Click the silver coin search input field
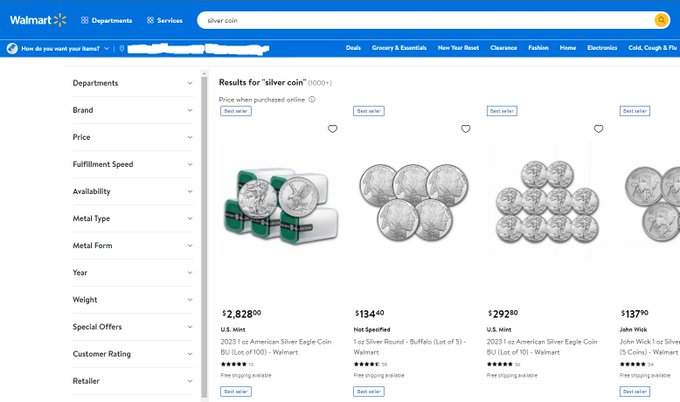 point(420,20)
